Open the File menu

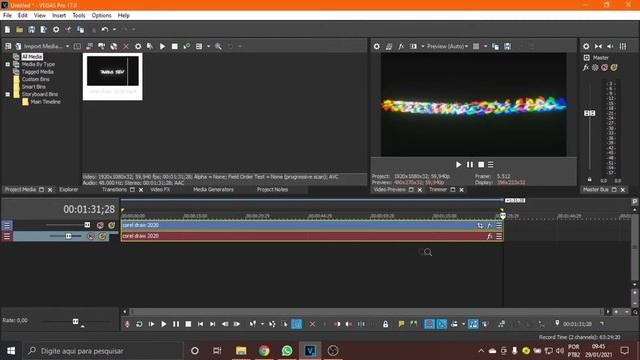[x=7, y=16]
